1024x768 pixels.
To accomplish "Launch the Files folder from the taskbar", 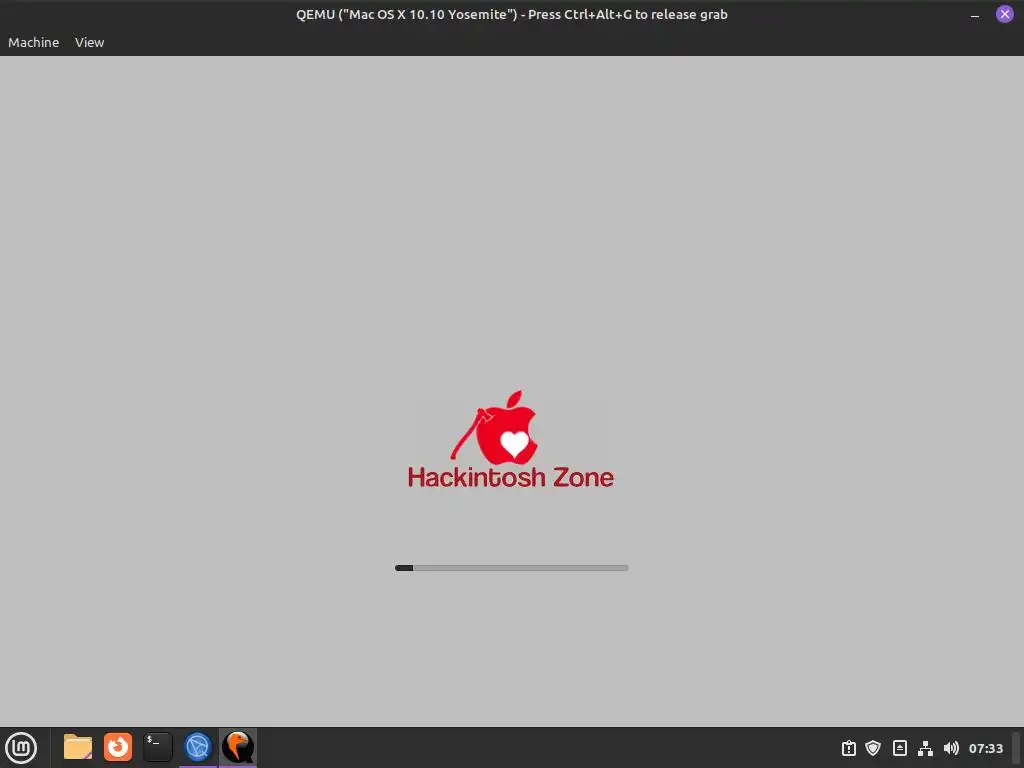I will [78, 747].
